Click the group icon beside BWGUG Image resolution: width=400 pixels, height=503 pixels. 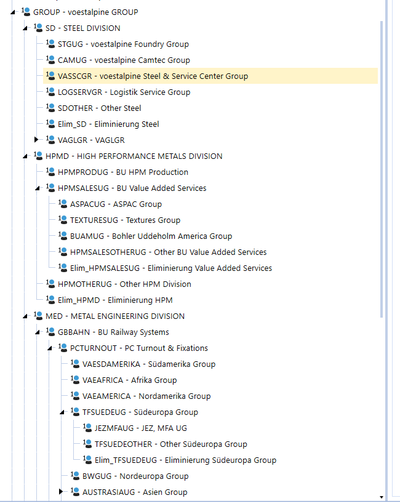(75, 476)
